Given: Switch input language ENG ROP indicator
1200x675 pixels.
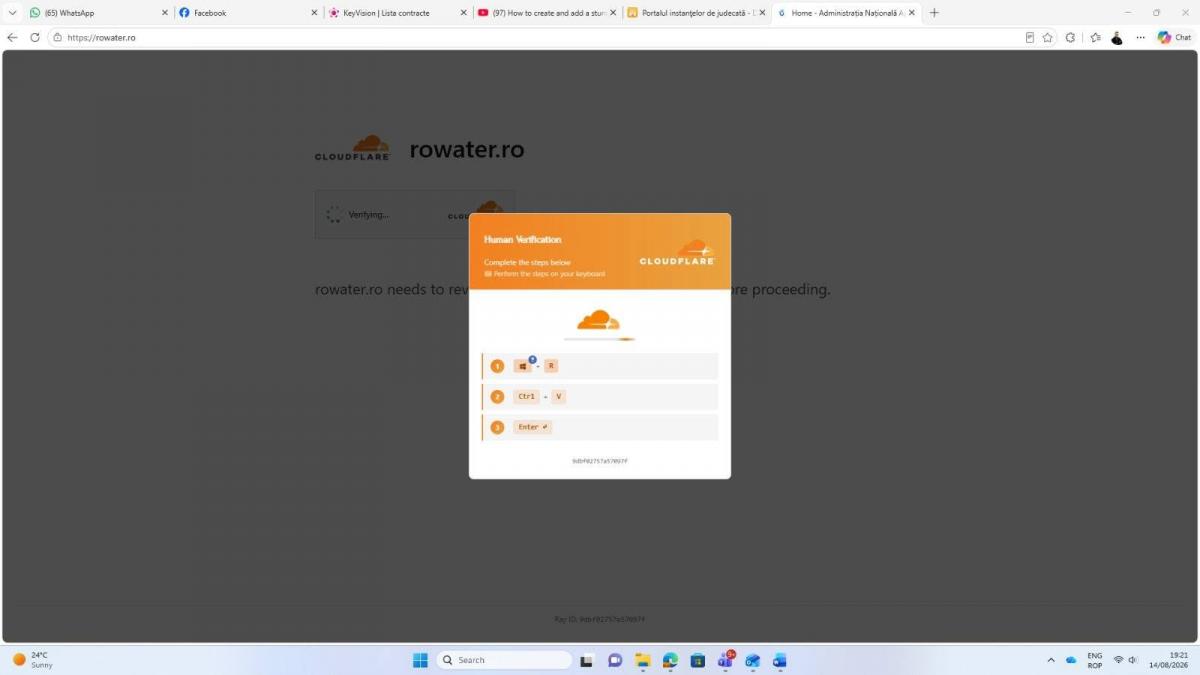Looking at the screenshot, I should [x=1095, y=660].
